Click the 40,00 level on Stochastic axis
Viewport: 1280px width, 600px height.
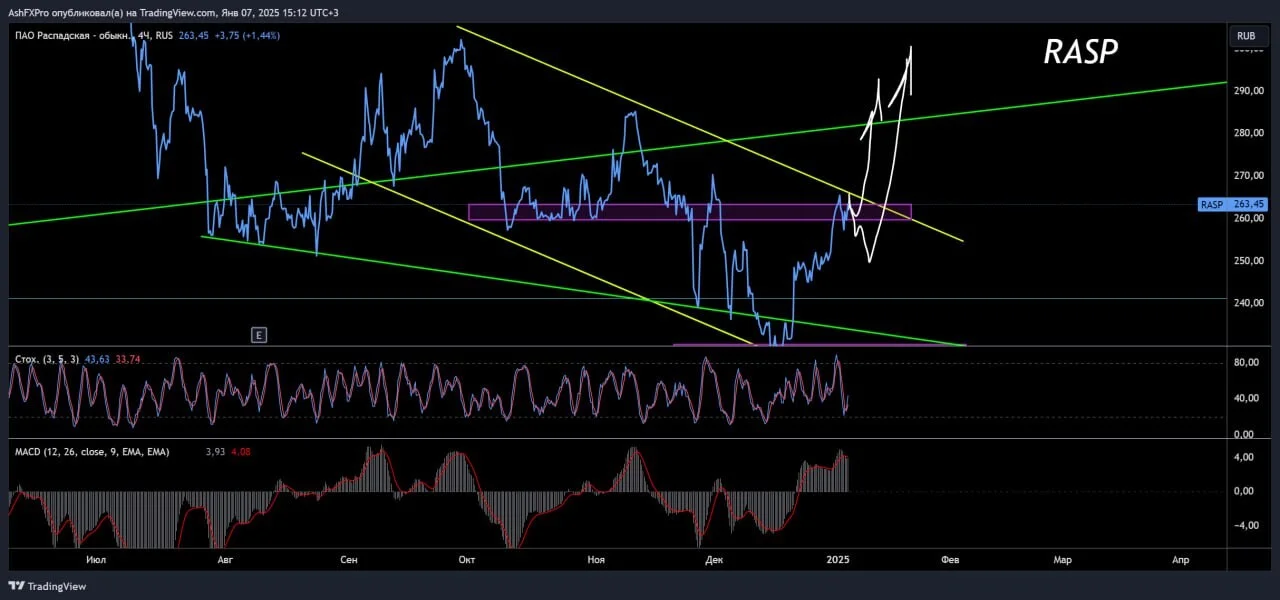(1245, 398)
